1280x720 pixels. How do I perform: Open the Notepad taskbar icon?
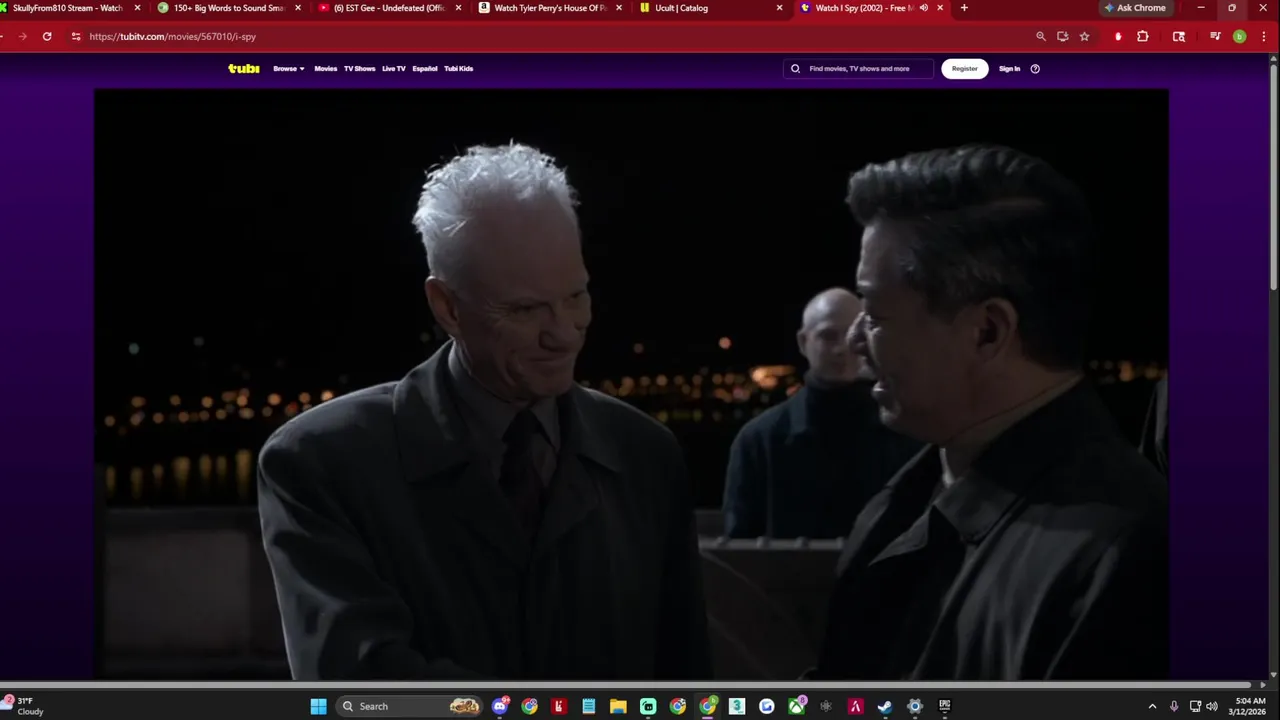point(589,706)
